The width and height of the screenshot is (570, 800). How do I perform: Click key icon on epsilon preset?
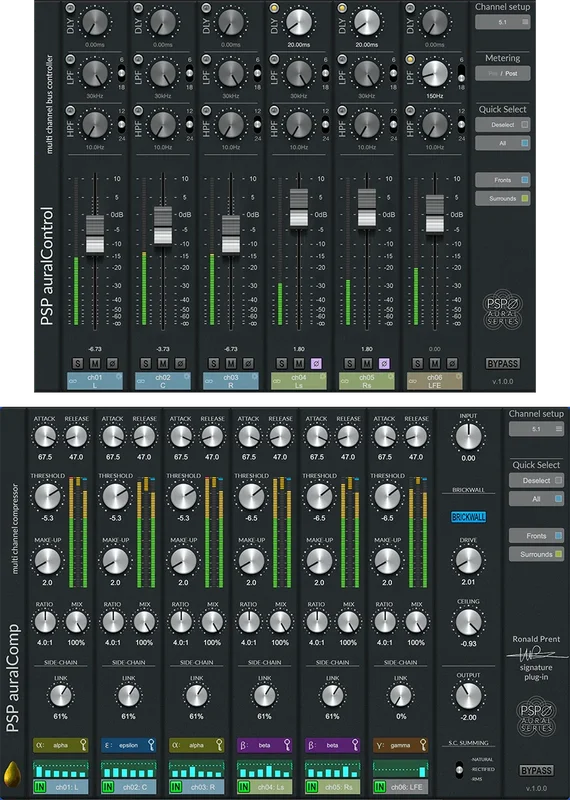pos(151,745)
